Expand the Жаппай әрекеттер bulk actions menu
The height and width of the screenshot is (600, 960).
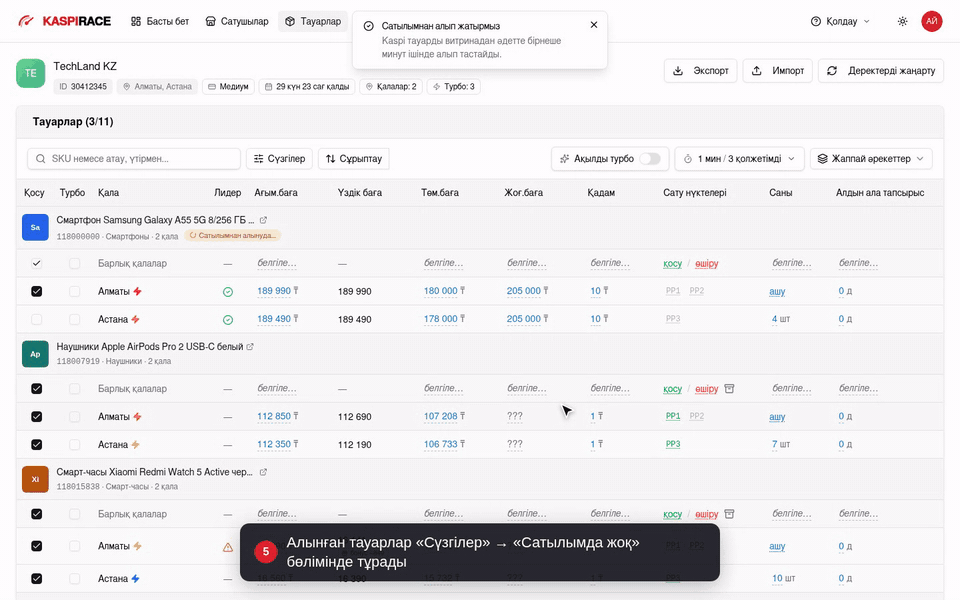click(x=871, y=159)
